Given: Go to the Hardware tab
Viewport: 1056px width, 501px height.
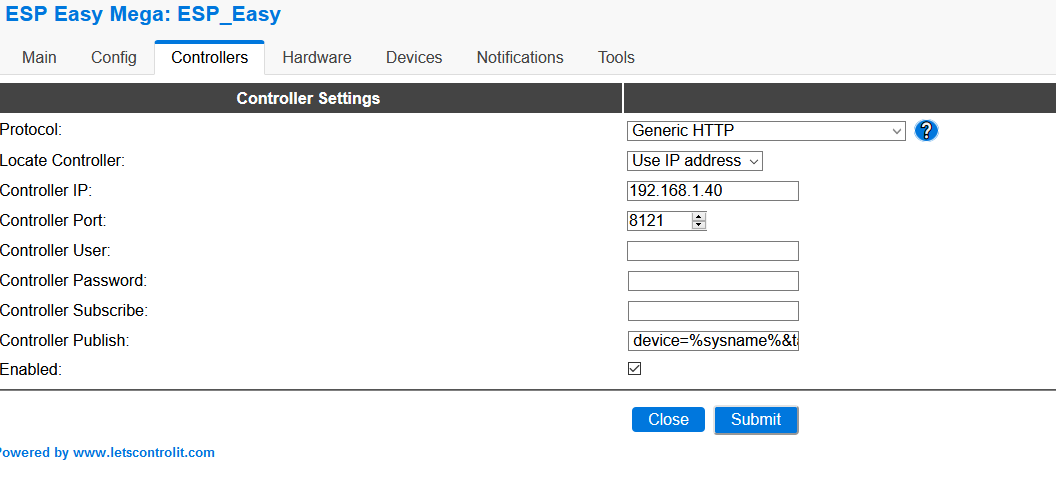Looking at the screenshot, I should click(x=316, y=58).
